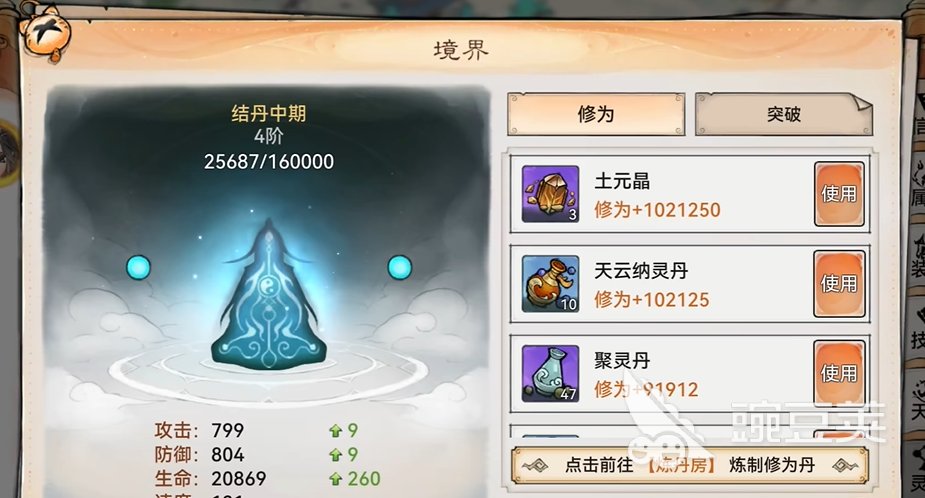Open the 突破 tab
Screen dimensions: 925x498
pyautogui.click(x=783, y=114)
